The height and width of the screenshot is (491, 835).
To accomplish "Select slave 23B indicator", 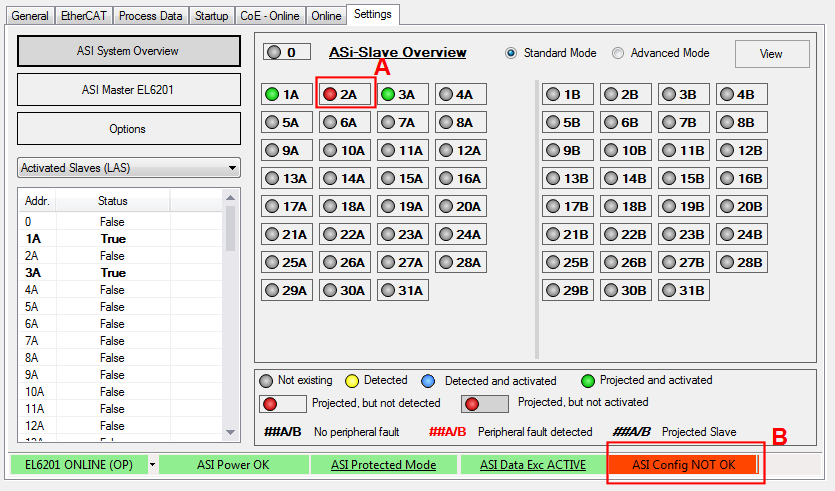I will [684, 234].
